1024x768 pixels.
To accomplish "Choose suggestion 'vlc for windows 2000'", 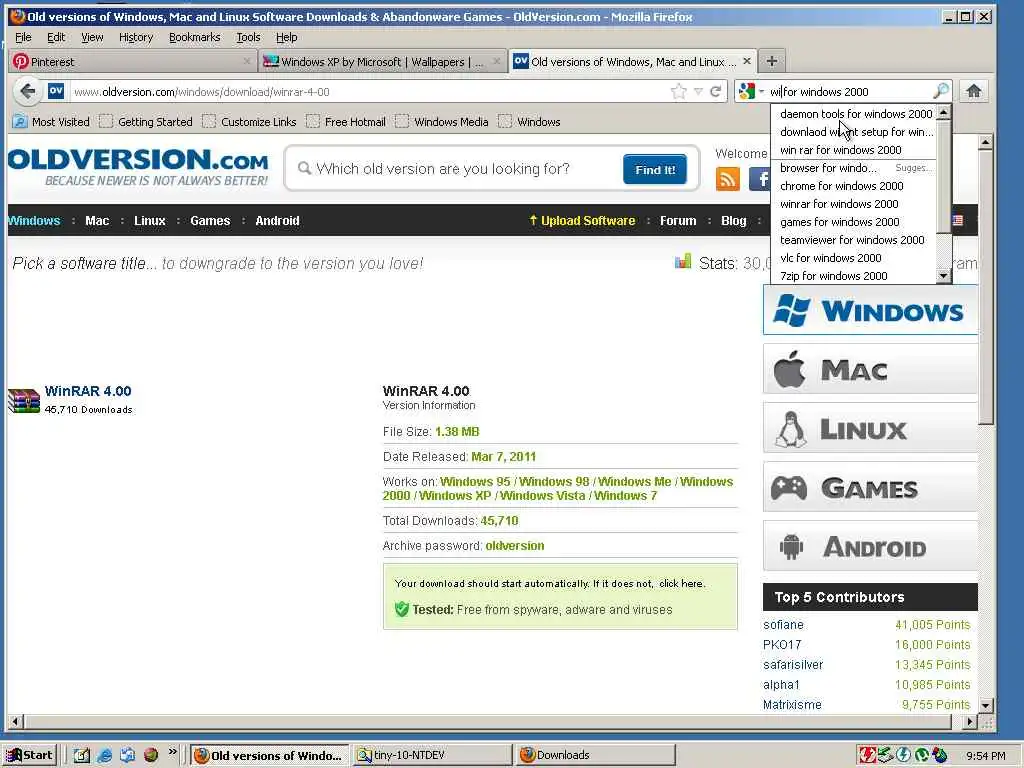I will 854,258.
